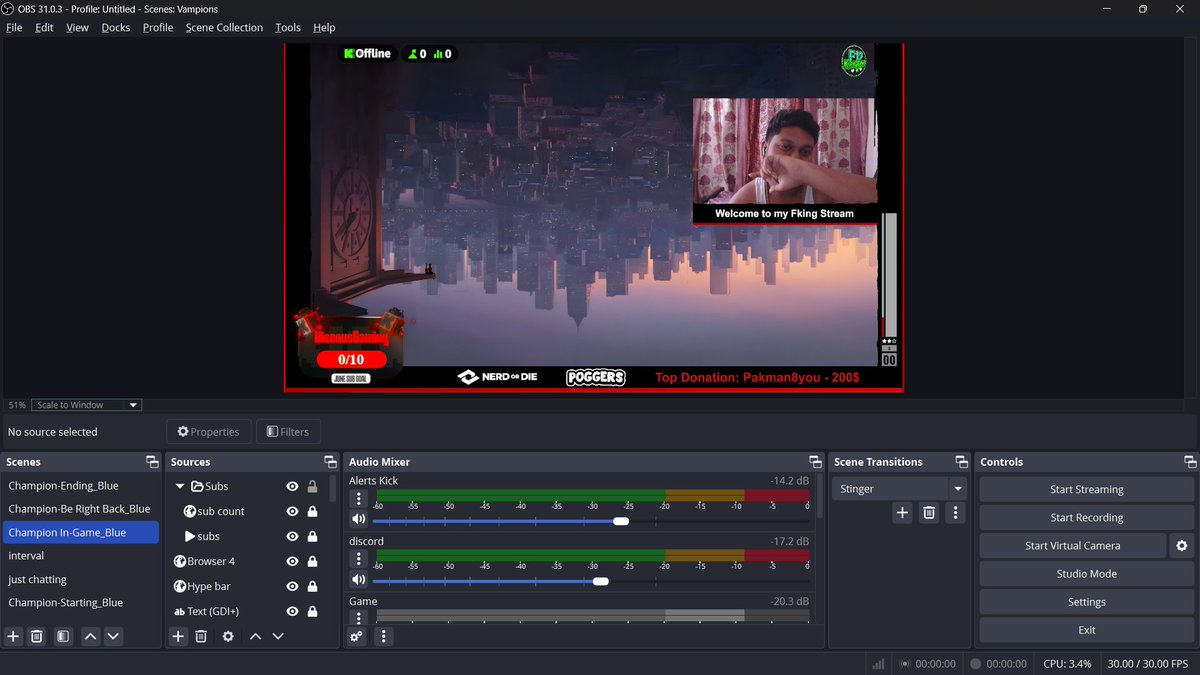The image size is (1200, 675).
Task: Lock the Subs group
Action: 312,487
